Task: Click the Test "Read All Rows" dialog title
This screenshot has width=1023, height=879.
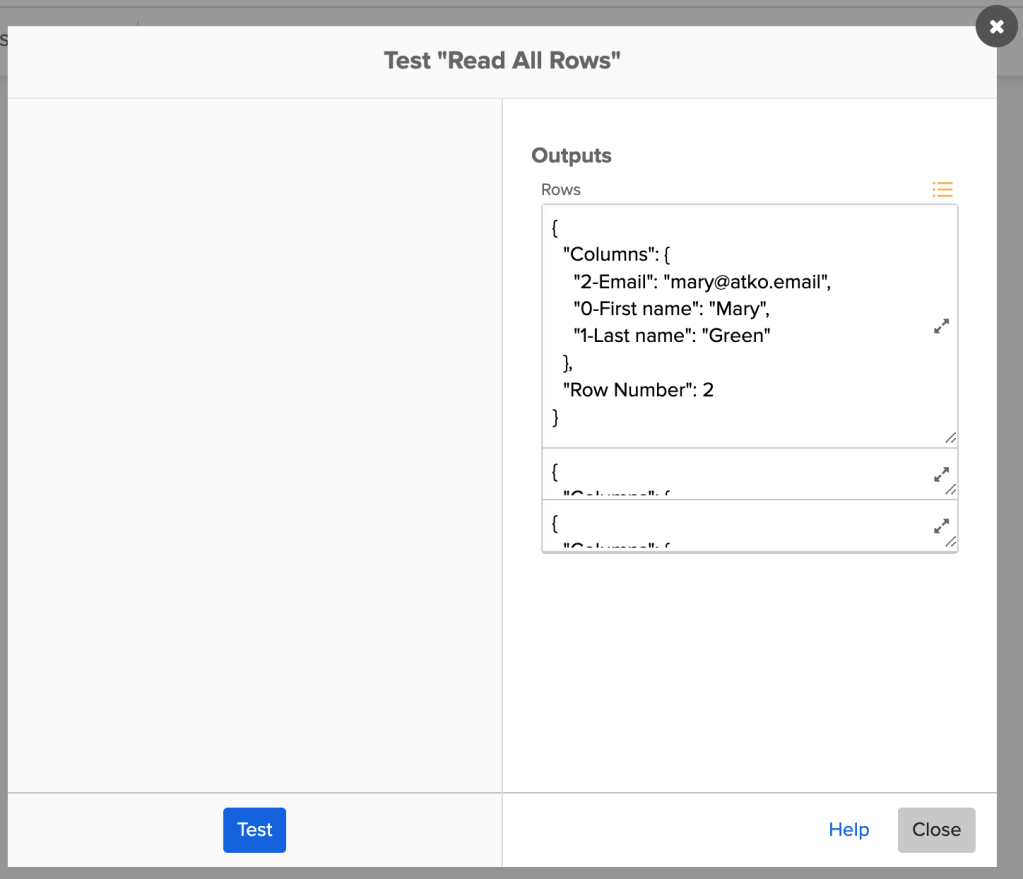Action: [x=502, y=61]
